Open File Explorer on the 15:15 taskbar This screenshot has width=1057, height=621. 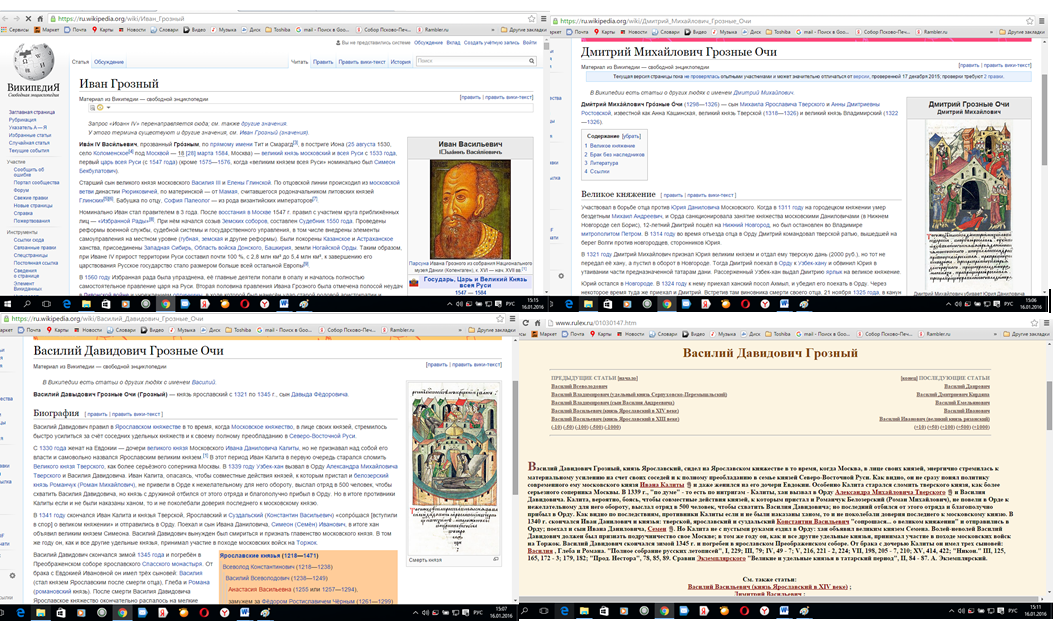(x=86, y=305)
